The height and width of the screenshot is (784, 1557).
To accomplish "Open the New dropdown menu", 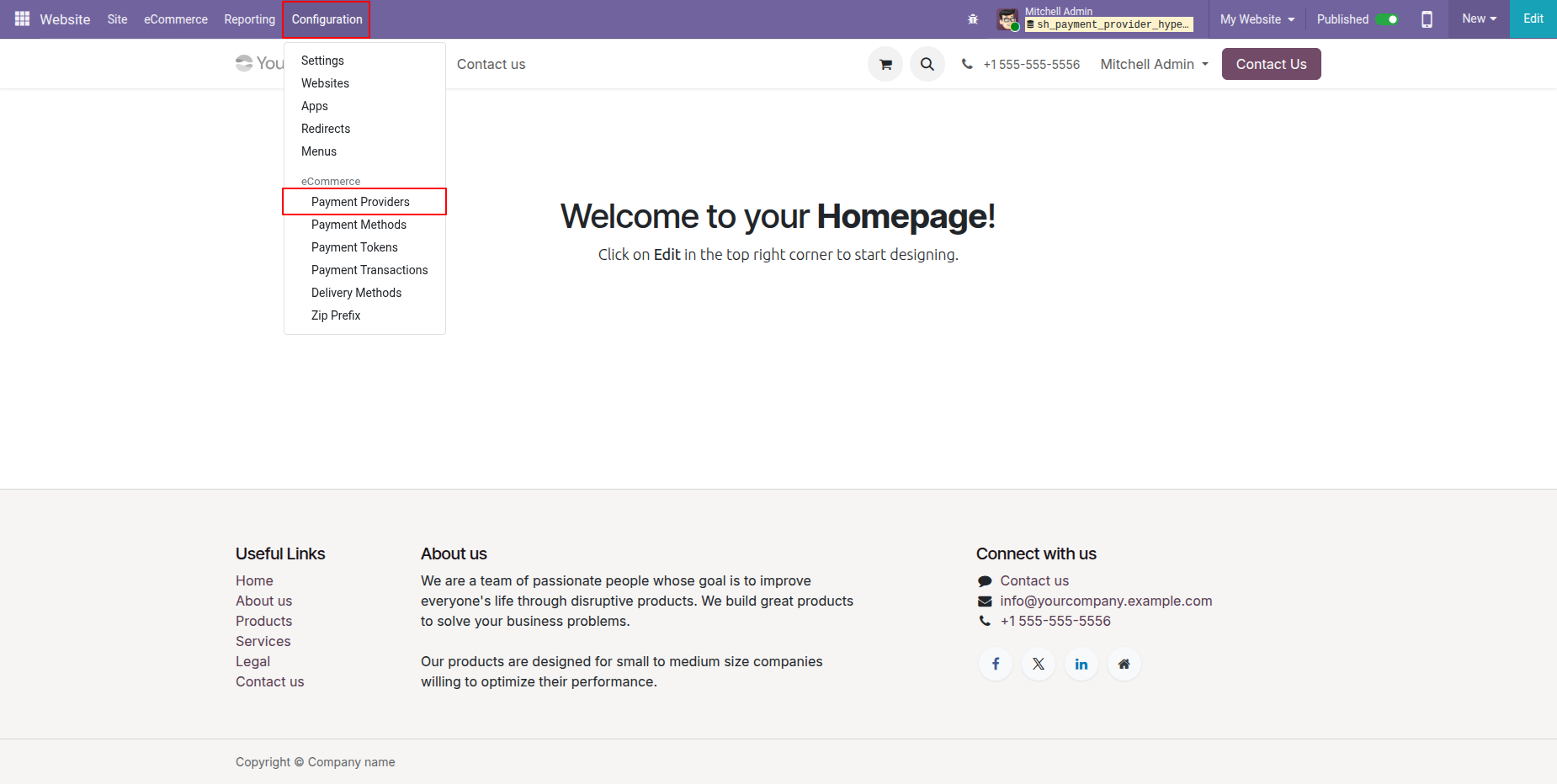I will coord(1479,19).
